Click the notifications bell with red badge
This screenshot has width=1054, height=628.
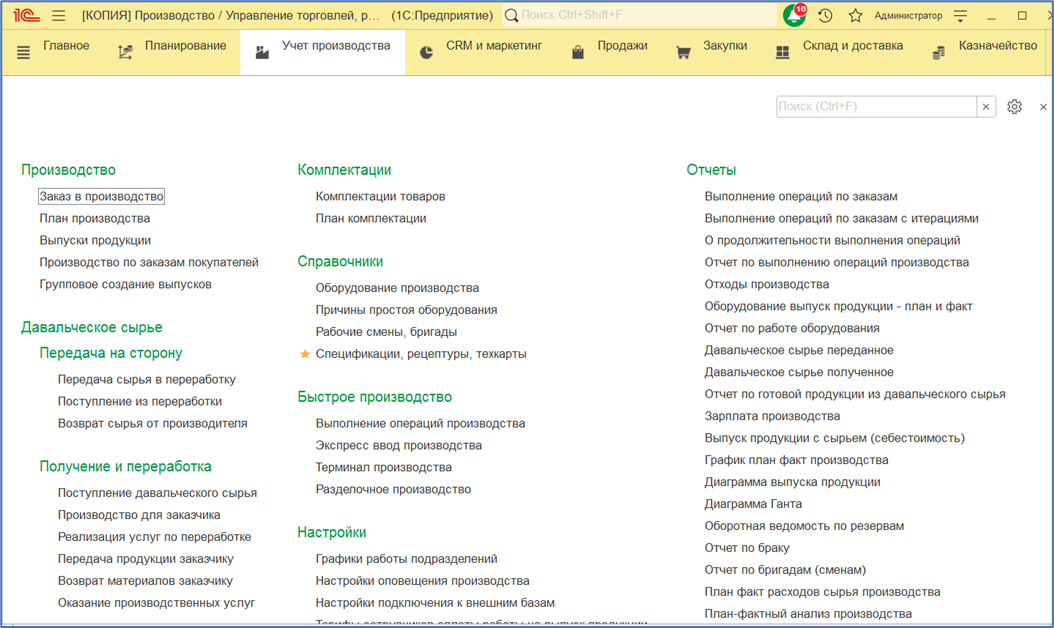[794, 16]
